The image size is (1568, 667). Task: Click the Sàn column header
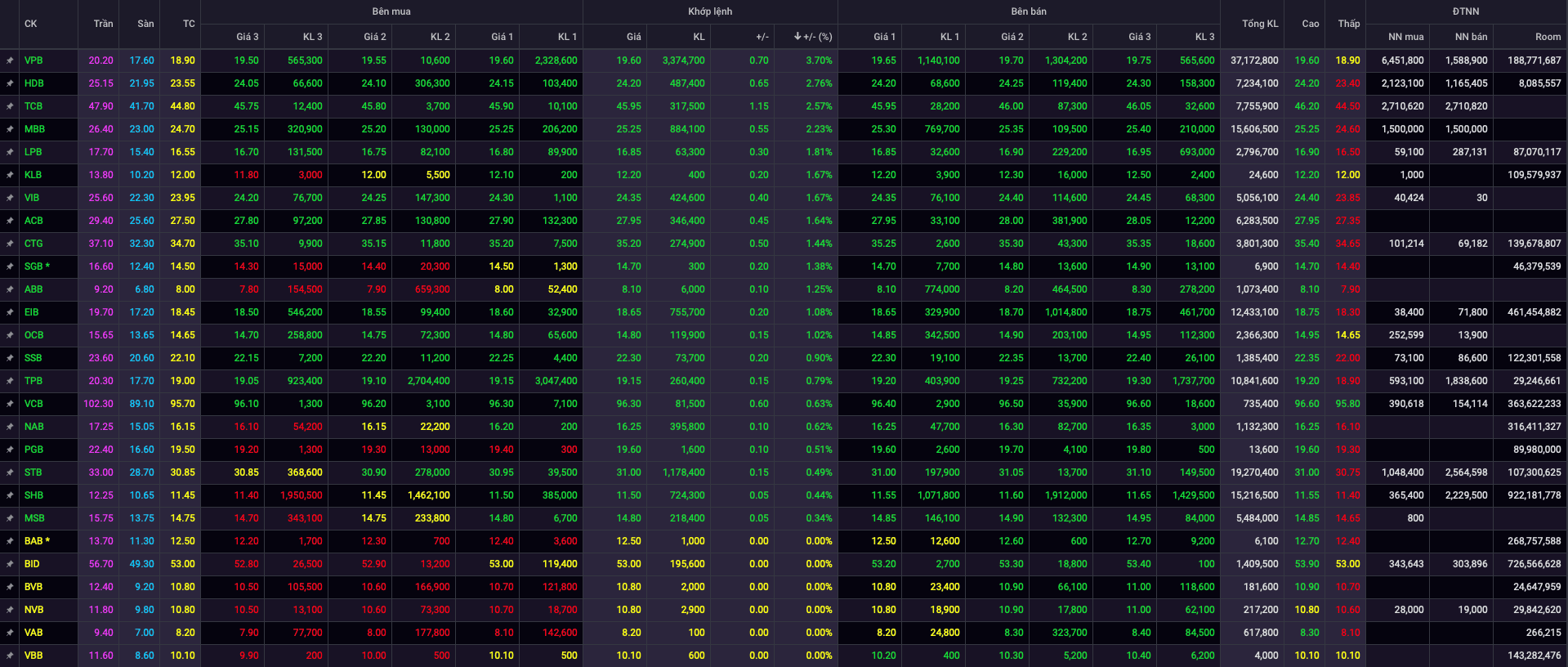tap(145, 24)
